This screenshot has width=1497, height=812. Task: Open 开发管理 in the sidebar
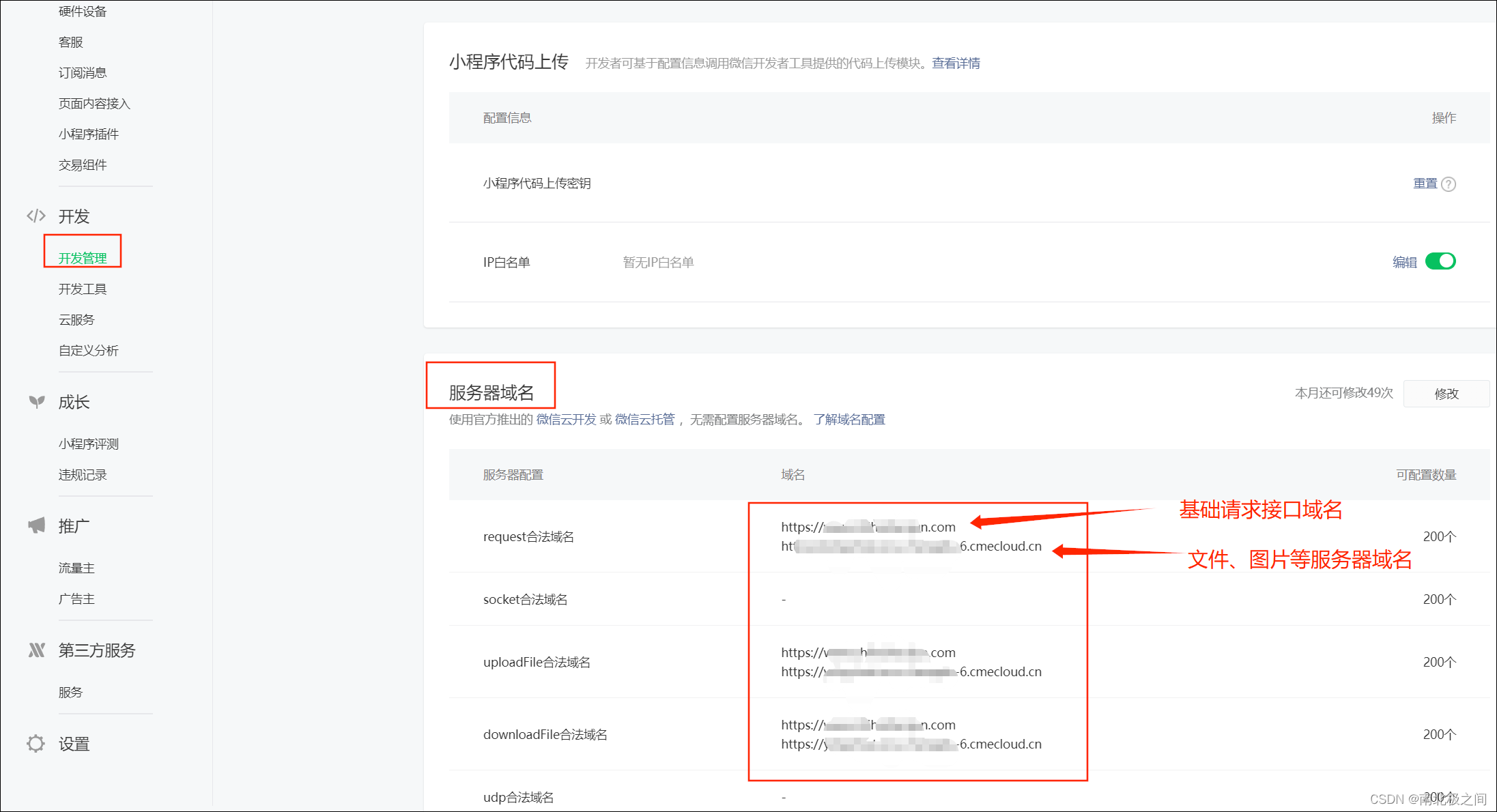(x=83, y=258)
